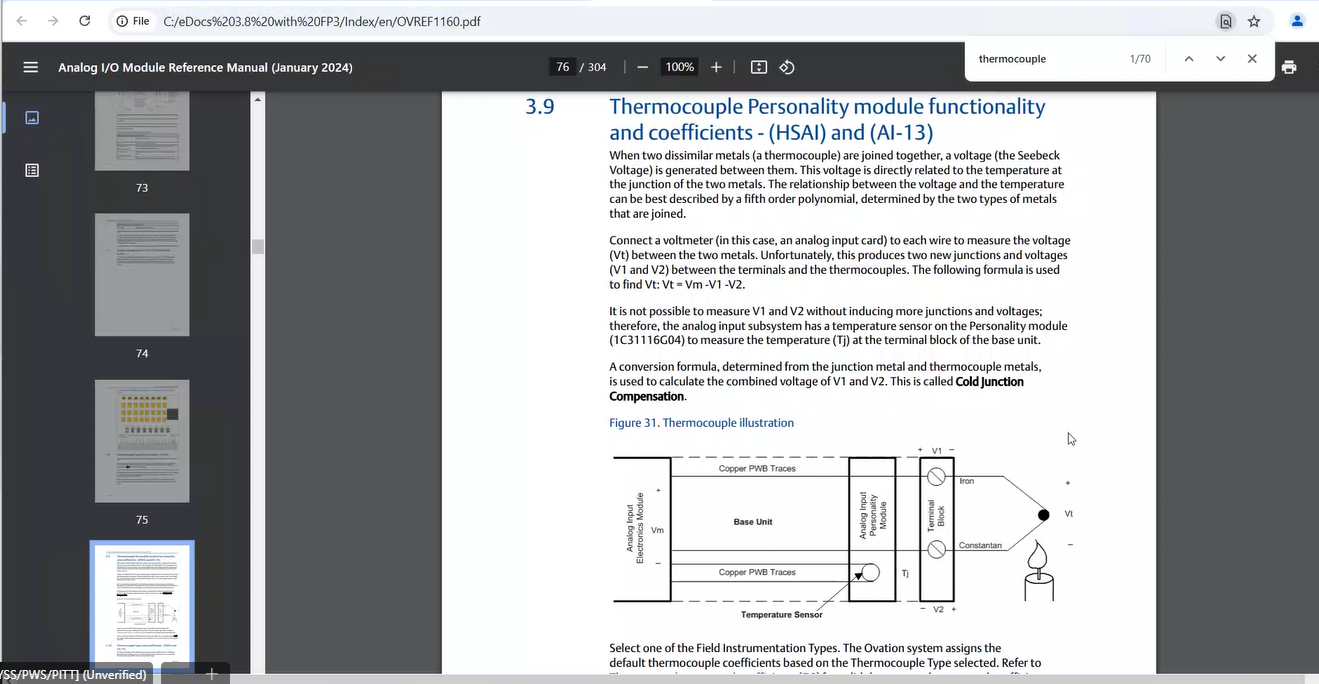
Task: Click the zoom out minus button
Action: (x=642, y=67)
